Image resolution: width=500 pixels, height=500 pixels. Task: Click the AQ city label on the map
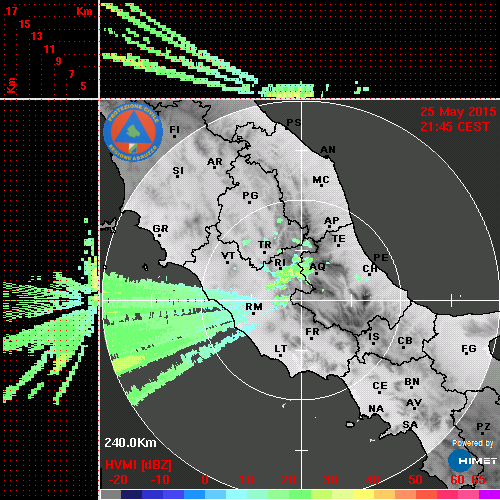coord(317,267)
